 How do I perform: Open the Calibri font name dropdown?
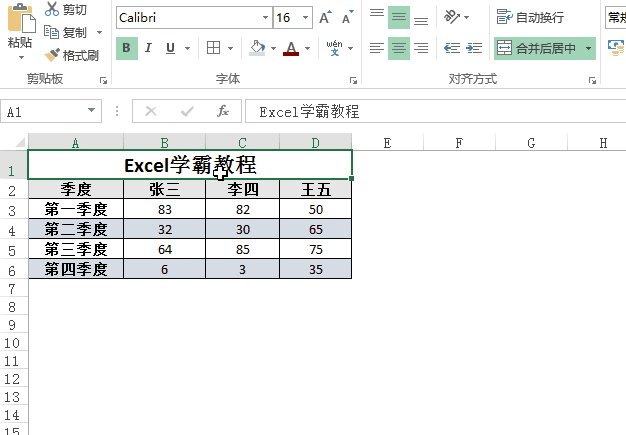(x=265, y=17)
